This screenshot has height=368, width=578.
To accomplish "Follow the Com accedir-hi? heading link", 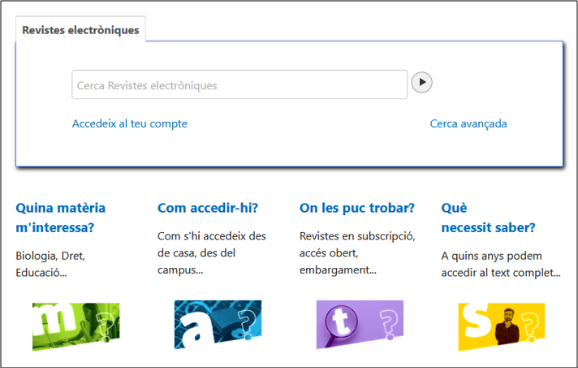I will [208, 208].
